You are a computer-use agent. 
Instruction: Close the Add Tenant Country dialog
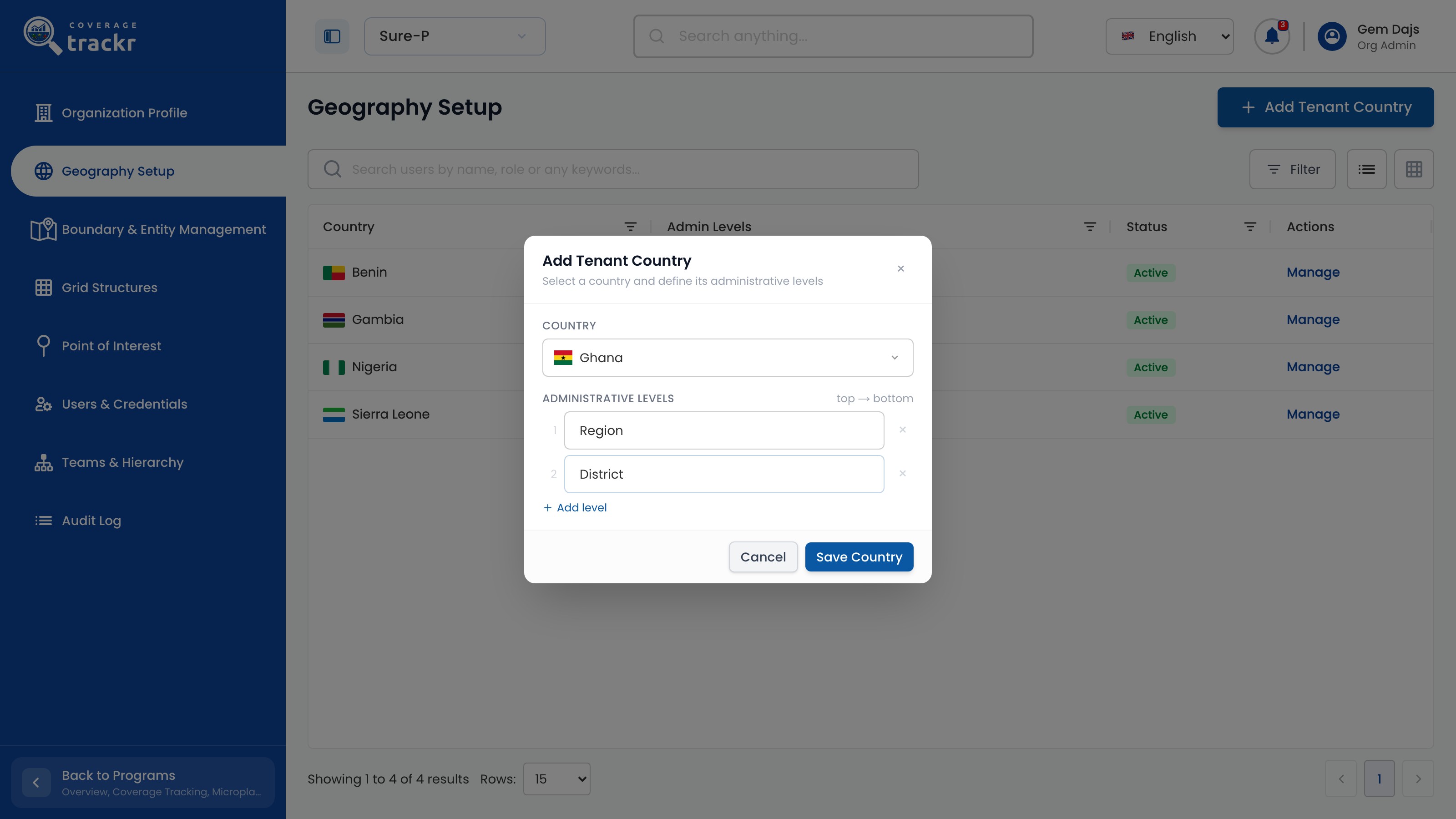(901, 268)
